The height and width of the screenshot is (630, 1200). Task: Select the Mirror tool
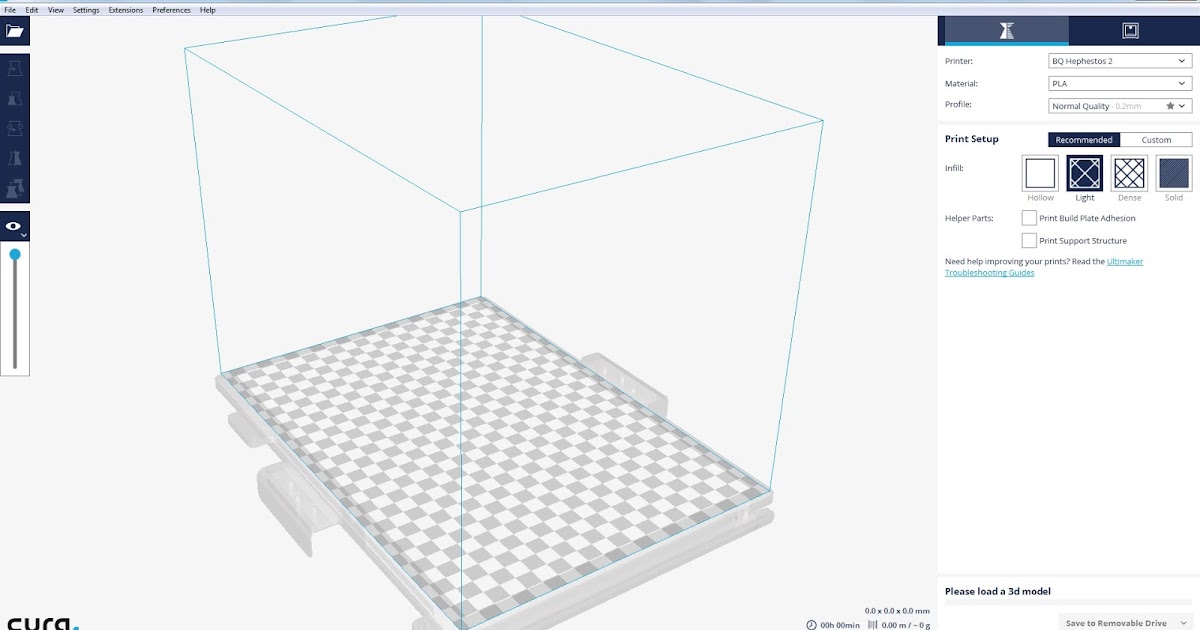pos(15,158)
